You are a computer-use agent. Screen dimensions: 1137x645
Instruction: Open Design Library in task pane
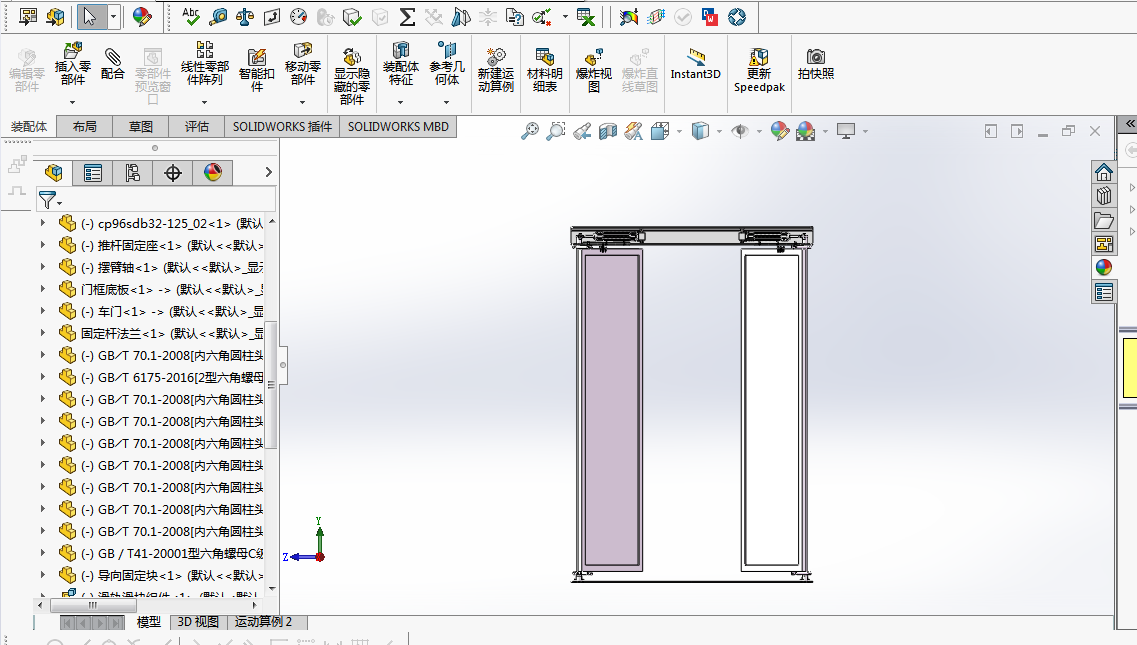coord(1104,196)
